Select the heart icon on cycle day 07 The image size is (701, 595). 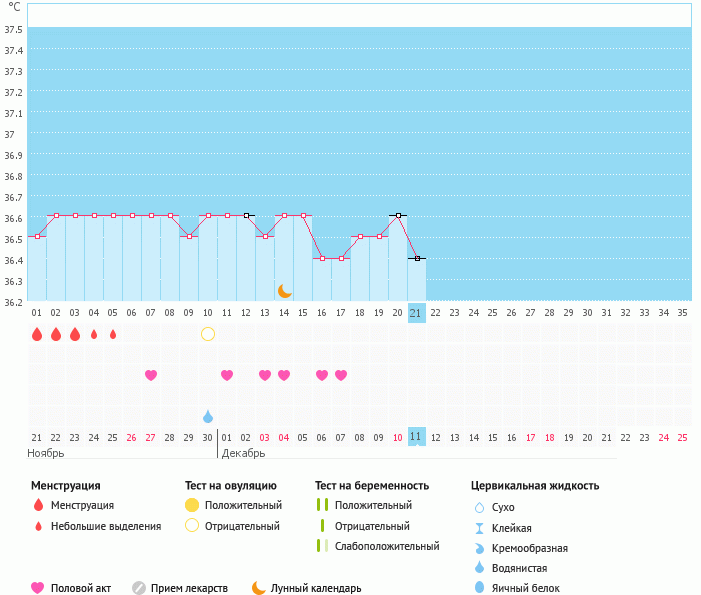pyautogui.click(x=151, y=375)
